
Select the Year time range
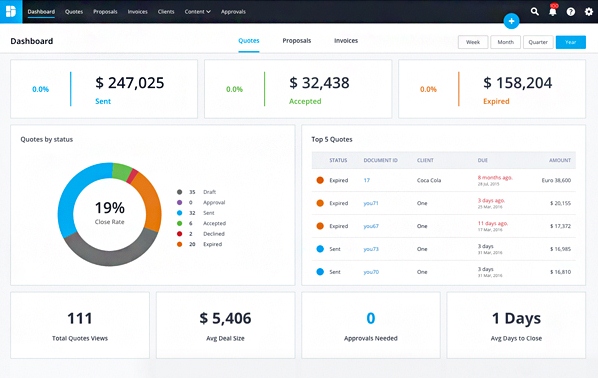(571, 42)
